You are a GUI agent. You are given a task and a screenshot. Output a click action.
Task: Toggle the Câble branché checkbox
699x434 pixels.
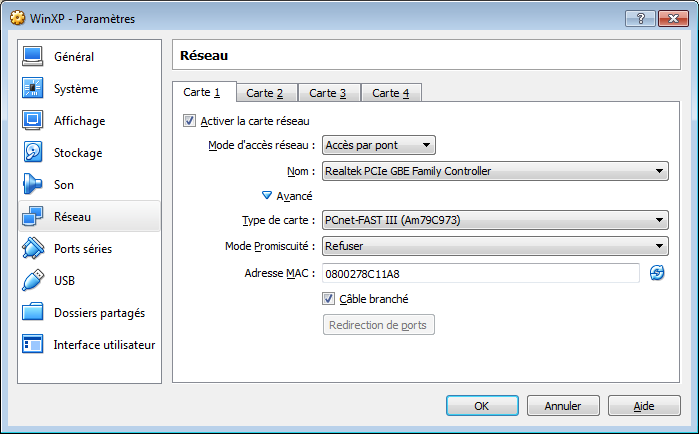pyautogui.click(x=329, y=299)
